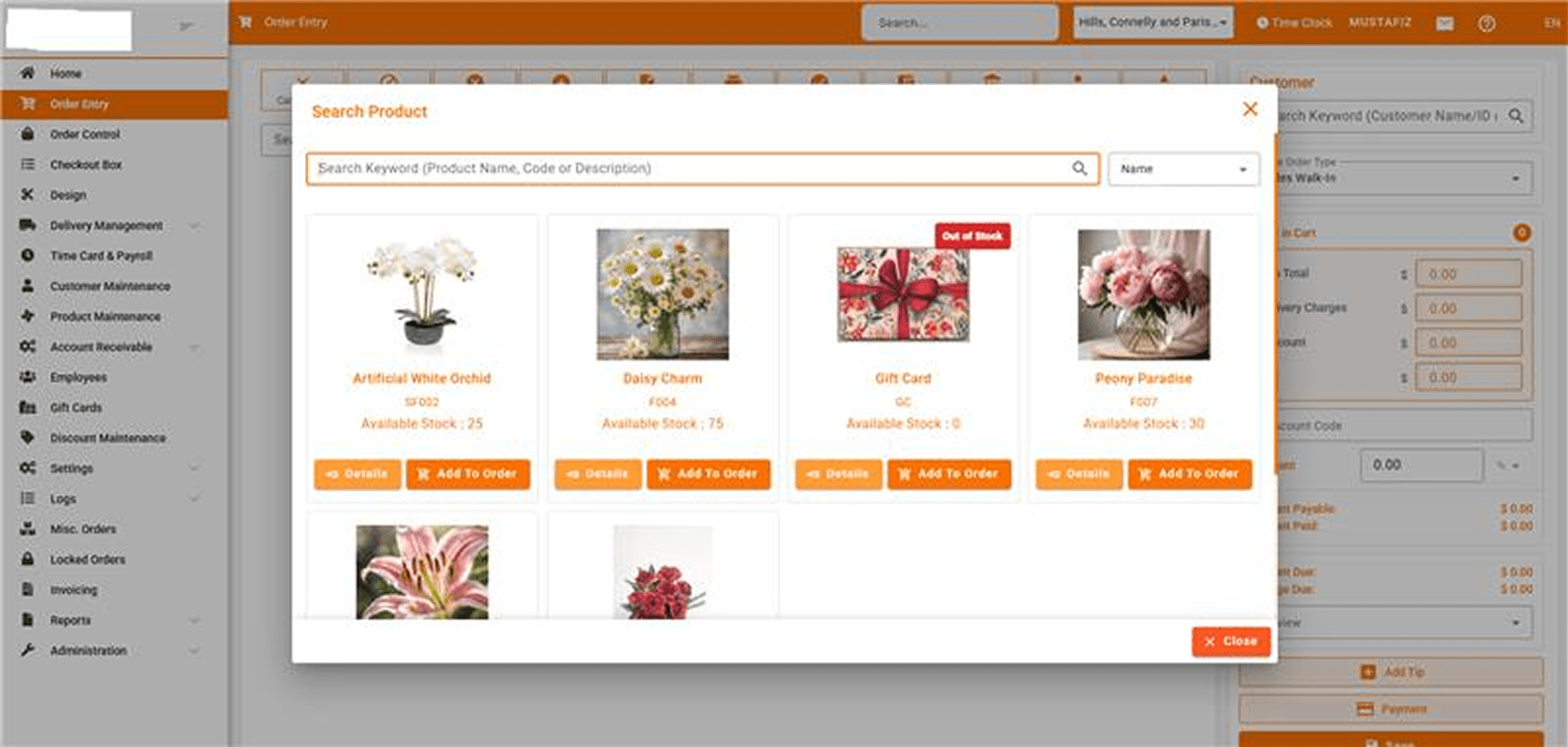Screen dimensions: 1568x747
Task: Expand the Reports sidebar menu
Action: pyautogui.click(x=194, y=620)
